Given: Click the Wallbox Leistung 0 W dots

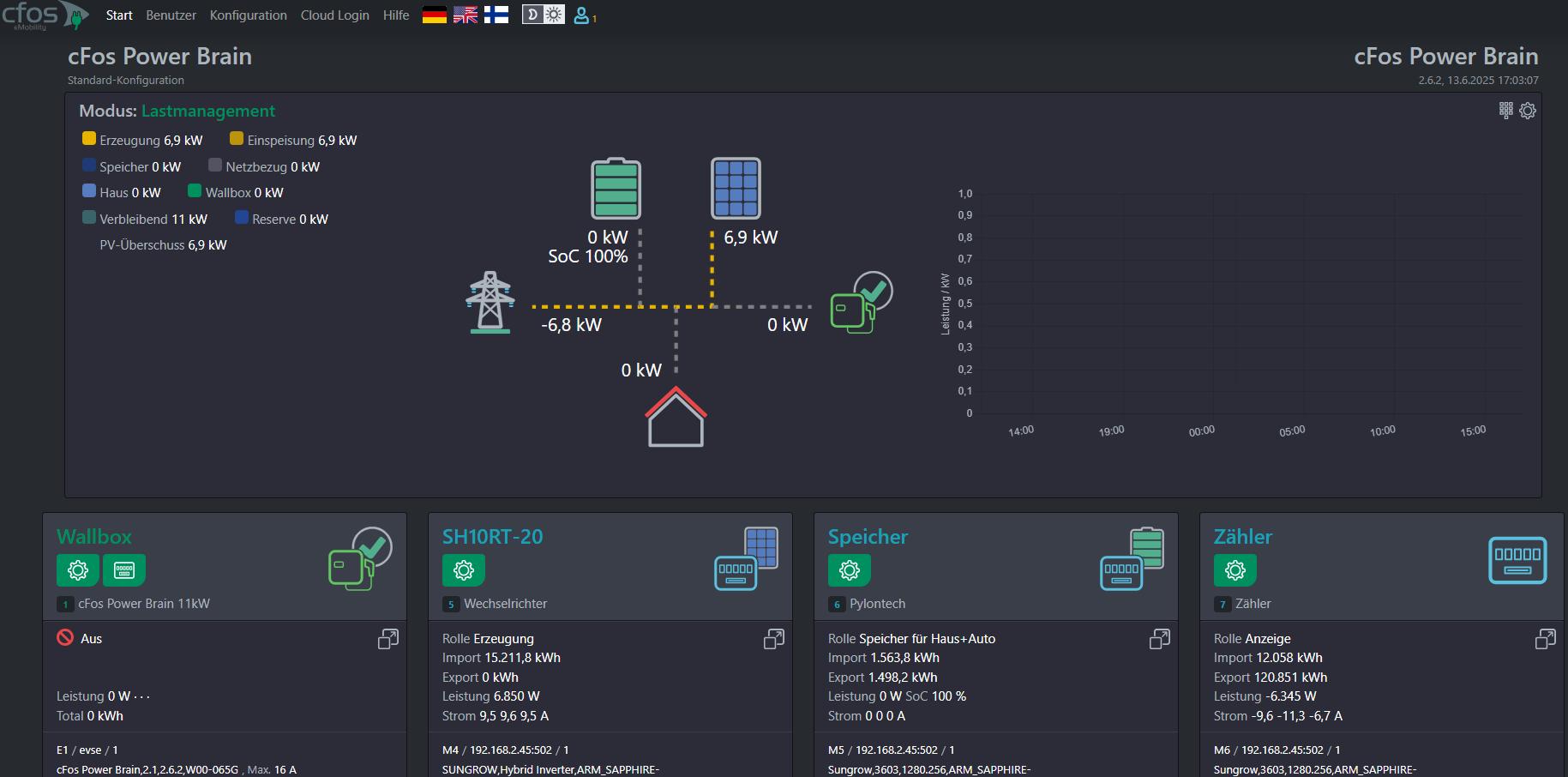Looking at the screenshot, I should point(141,696).
